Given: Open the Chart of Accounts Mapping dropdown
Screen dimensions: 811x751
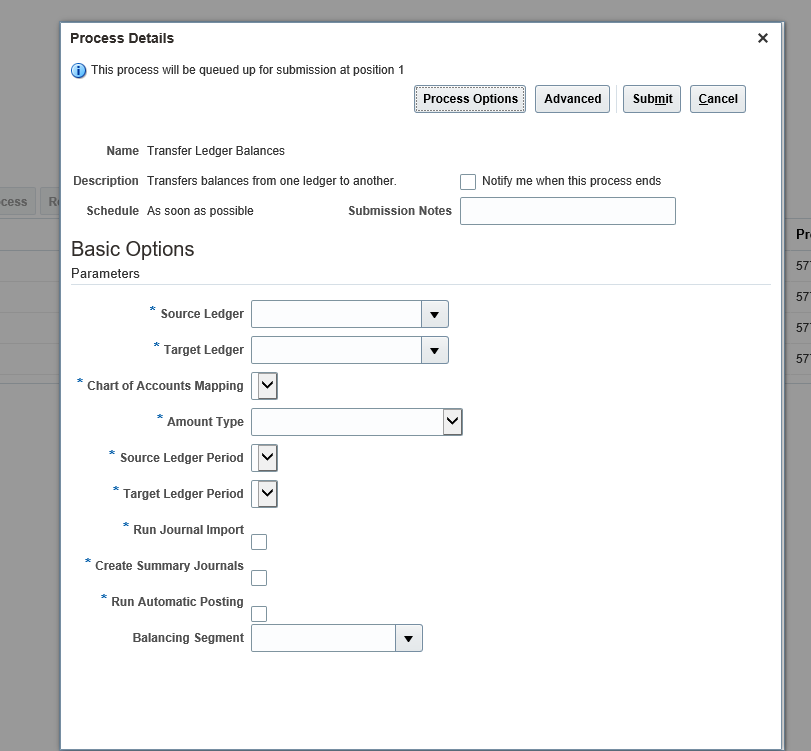Looking at the screenshot, I should coord(265,386).
